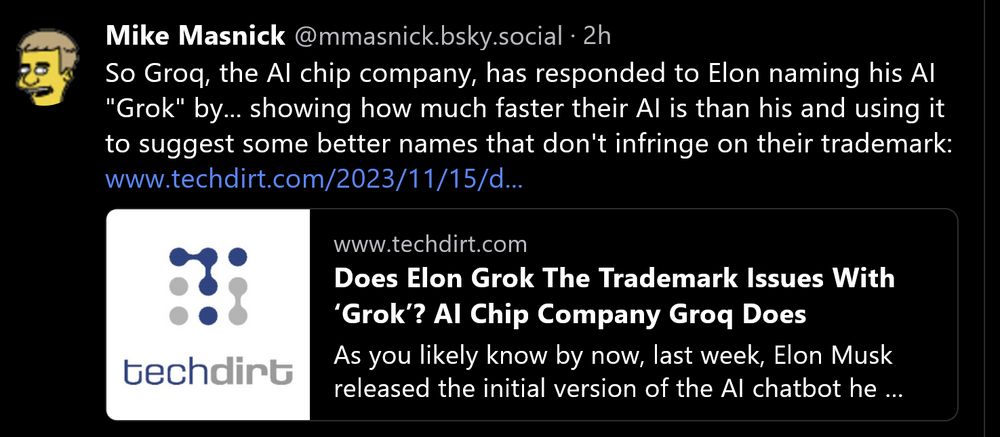Open the post via the 2h timestamp

[x=597, y=37]
